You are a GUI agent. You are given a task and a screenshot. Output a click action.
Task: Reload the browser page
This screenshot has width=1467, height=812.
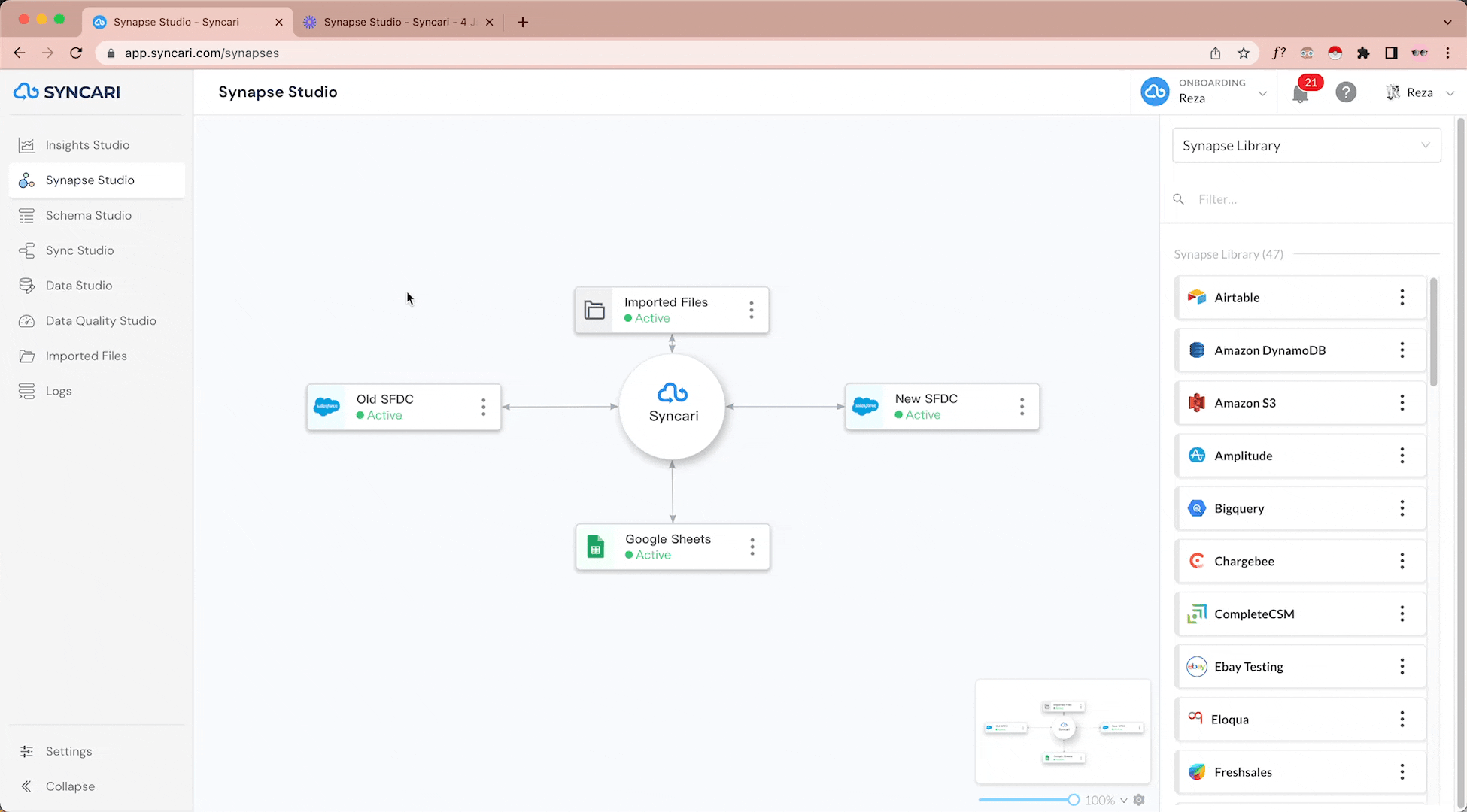(x=76, y=53)
